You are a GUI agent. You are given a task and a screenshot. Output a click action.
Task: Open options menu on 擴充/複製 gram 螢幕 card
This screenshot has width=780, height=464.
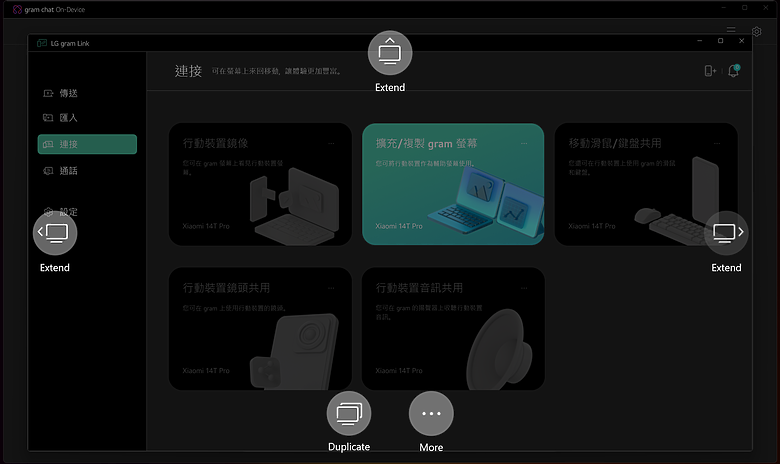pos(524,144)
